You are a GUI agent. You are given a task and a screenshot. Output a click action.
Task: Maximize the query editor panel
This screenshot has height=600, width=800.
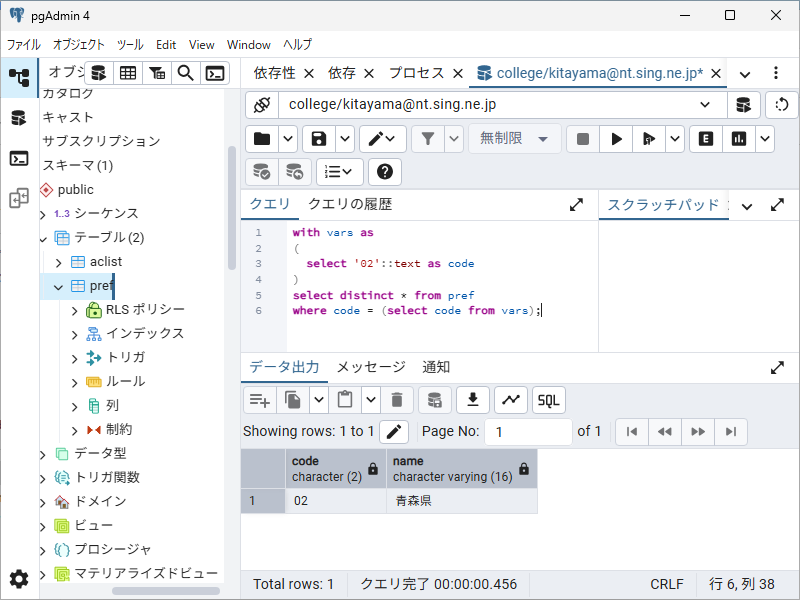click(x=576, y=205)
